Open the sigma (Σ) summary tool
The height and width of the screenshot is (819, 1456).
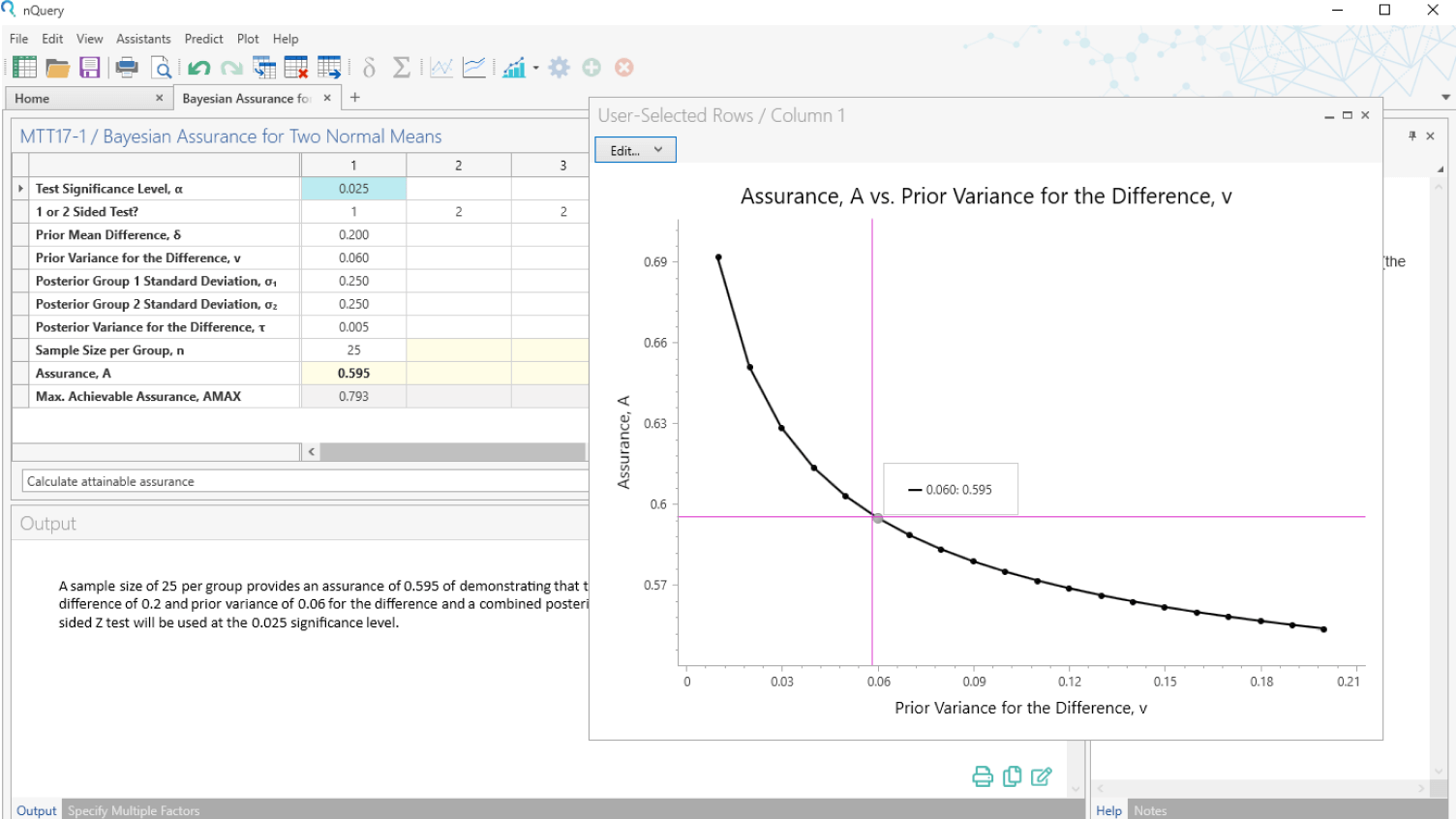(x=400, y=67)
